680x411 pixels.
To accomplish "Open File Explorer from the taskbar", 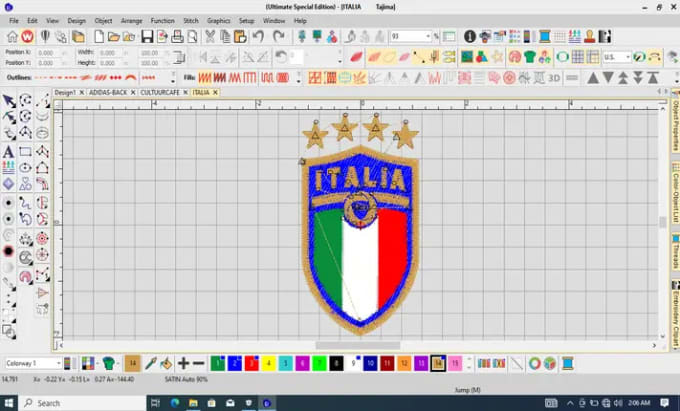I will [193, 403].
